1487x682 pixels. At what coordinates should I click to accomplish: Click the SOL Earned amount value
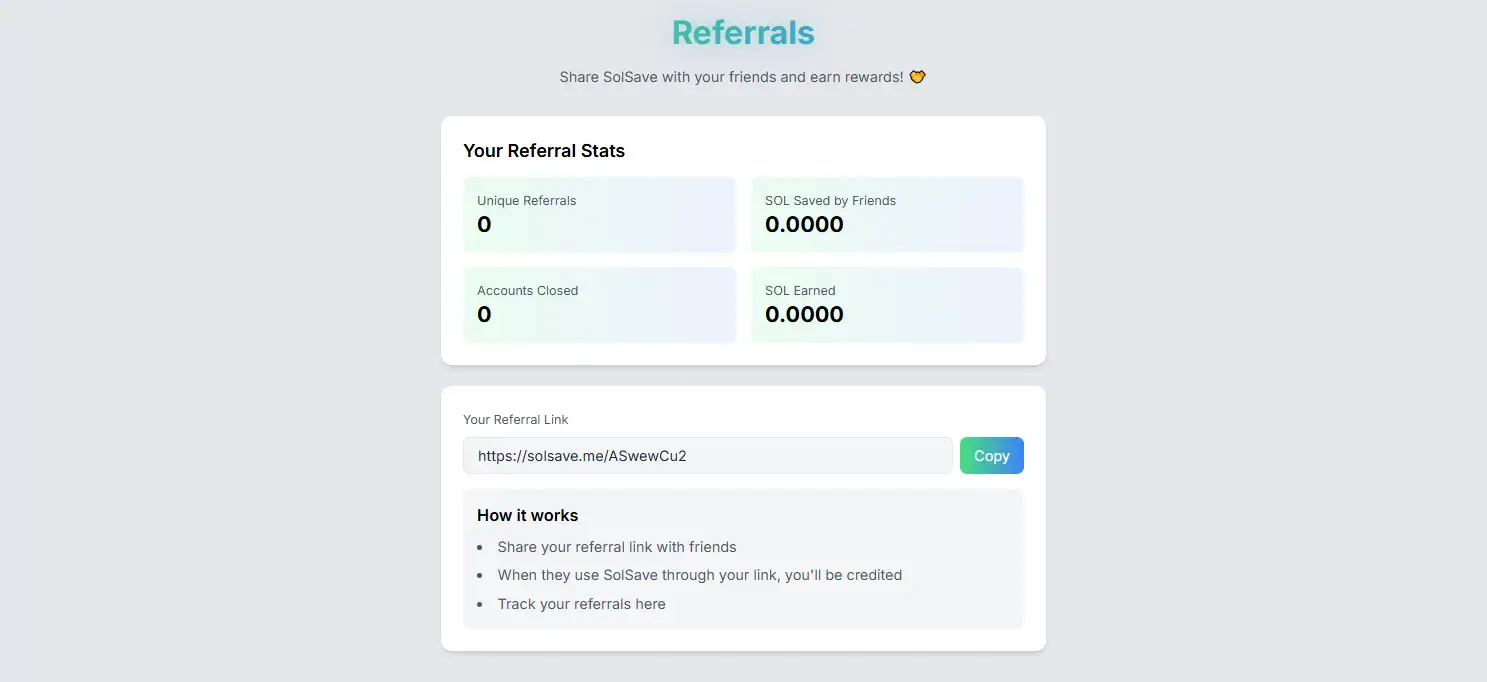804,315
